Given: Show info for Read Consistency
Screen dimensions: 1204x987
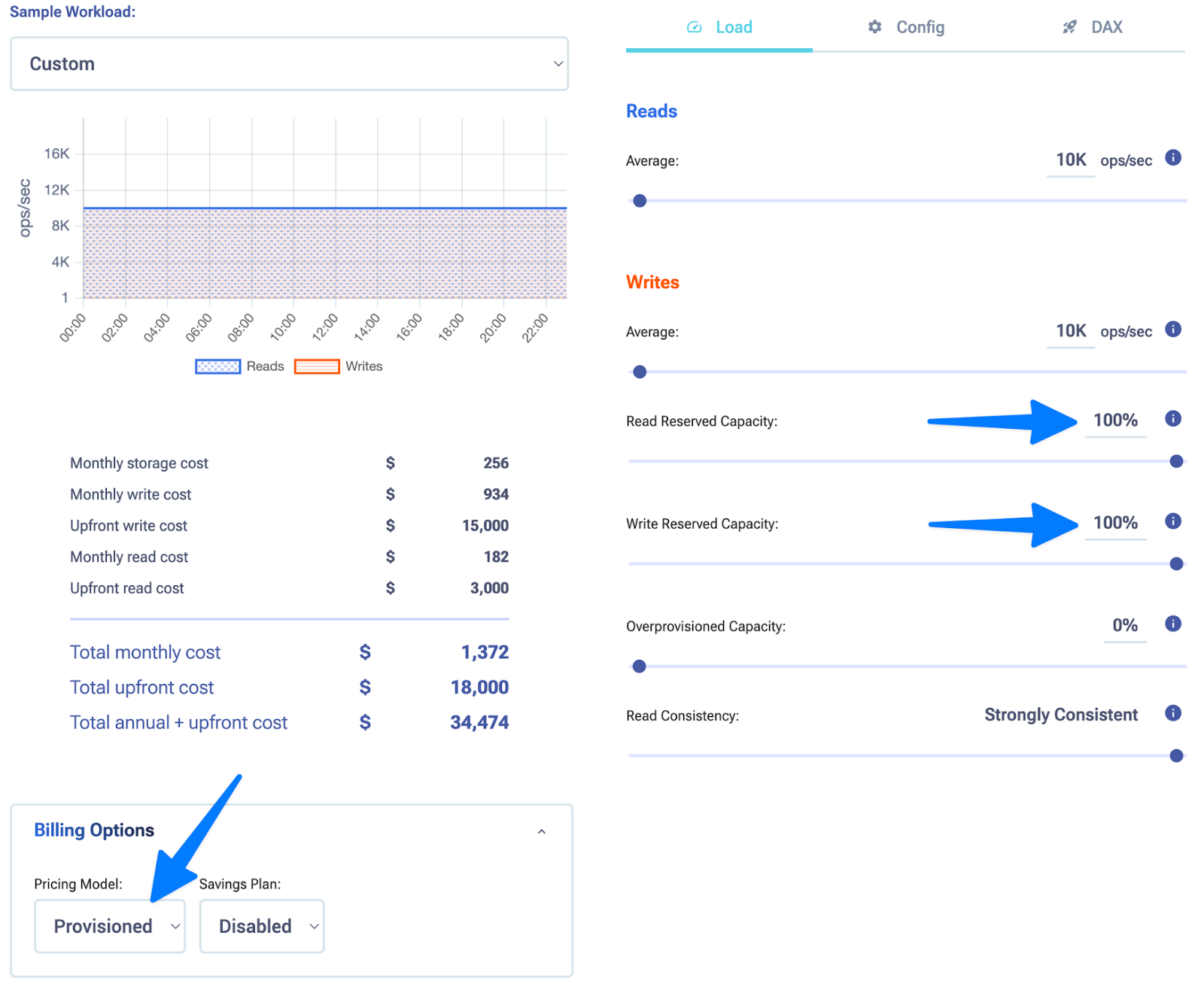Looking at the screenshot, I should tap(1172, 713).
